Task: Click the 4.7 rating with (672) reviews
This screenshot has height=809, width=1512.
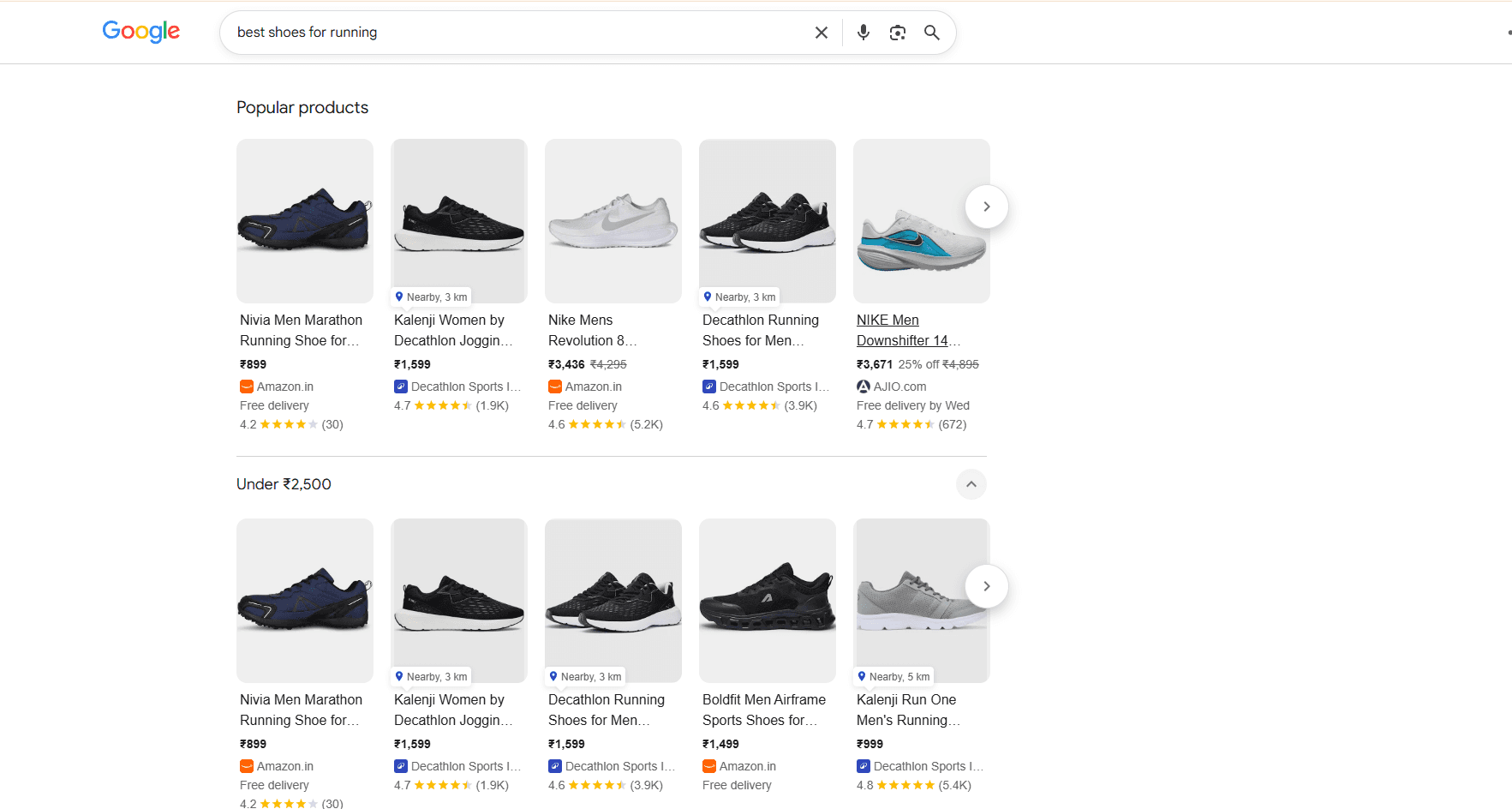Action: (x=911, y=424)
